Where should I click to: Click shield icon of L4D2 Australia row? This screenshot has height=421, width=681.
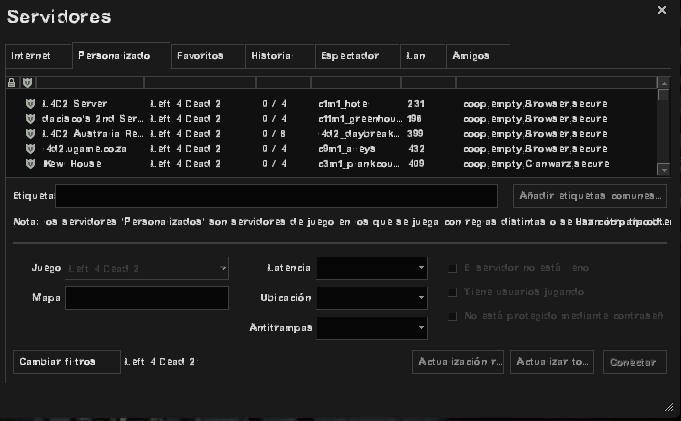click(30, 133)
